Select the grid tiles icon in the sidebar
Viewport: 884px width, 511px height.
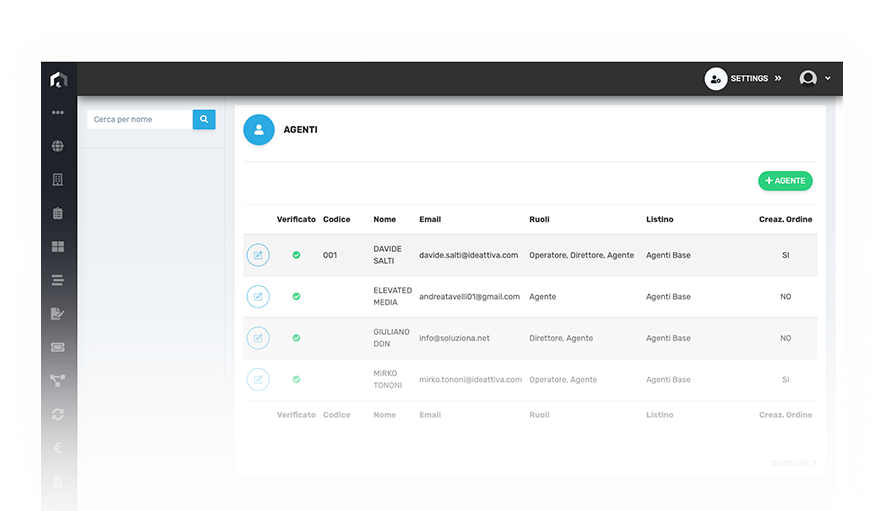pyautogui.click(x=58, y=246)
